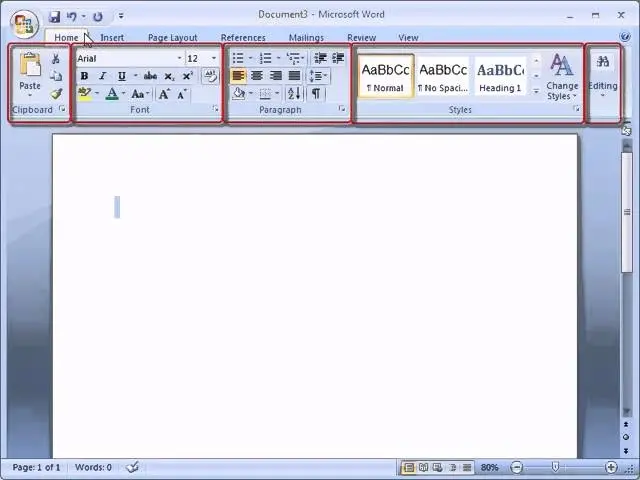Open the font size dropdown
This screenshot has height=480, width=640.
coord(213,58)
